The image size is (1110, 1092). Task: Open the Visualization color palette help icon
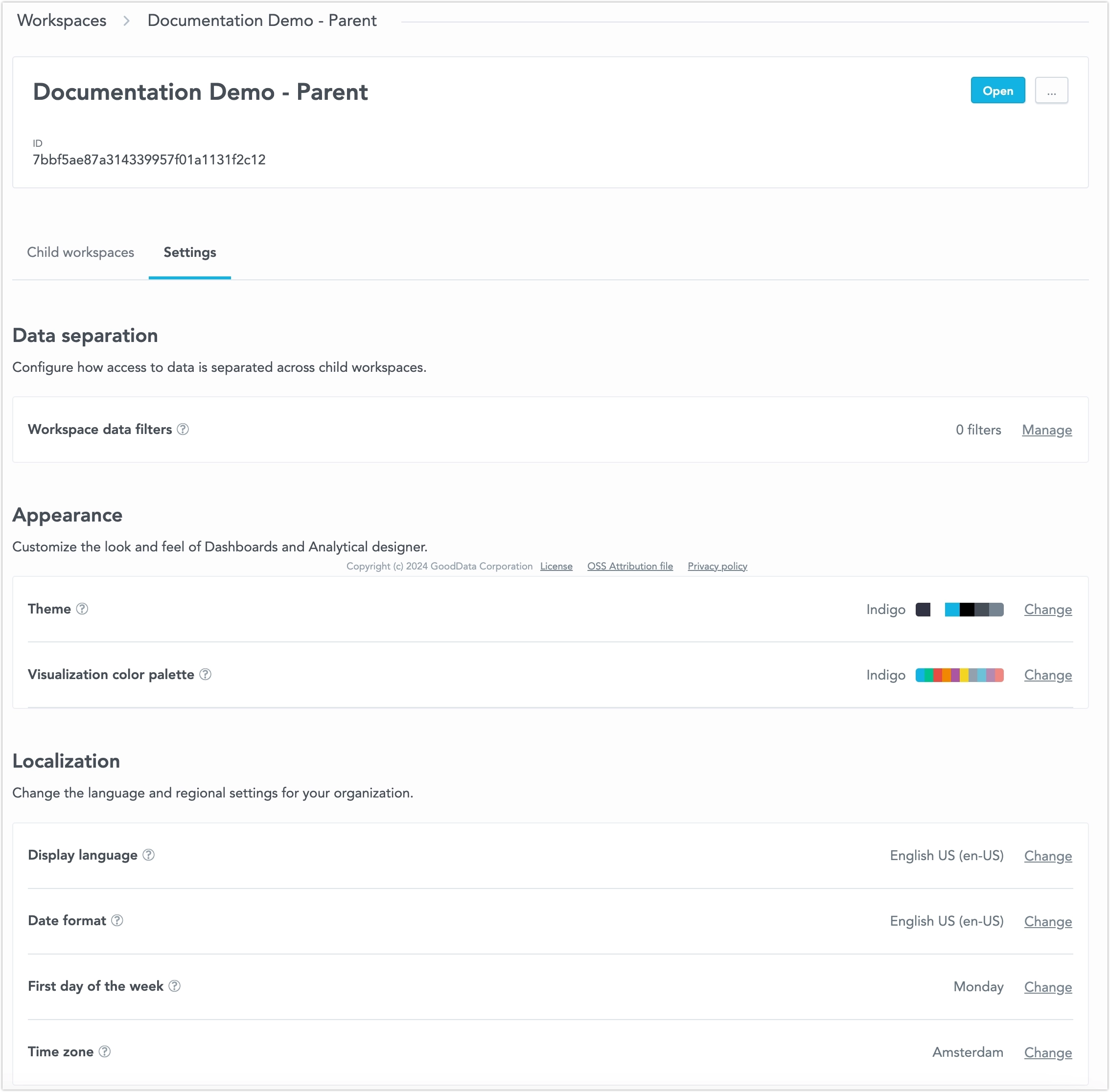(x=206, y=675)
